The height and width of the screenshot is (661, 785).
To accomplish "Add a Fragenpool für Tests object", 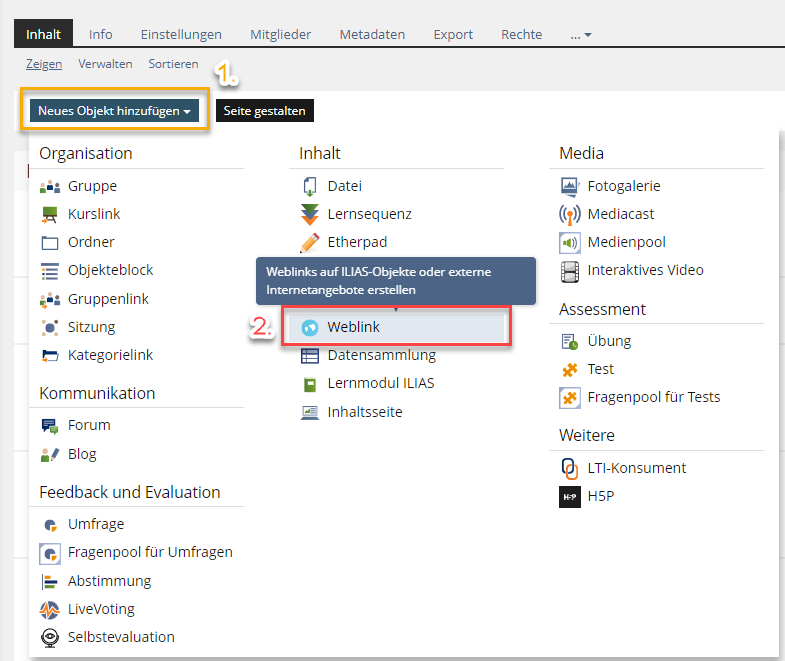I will pyautogui.click(x=653, y=397).
